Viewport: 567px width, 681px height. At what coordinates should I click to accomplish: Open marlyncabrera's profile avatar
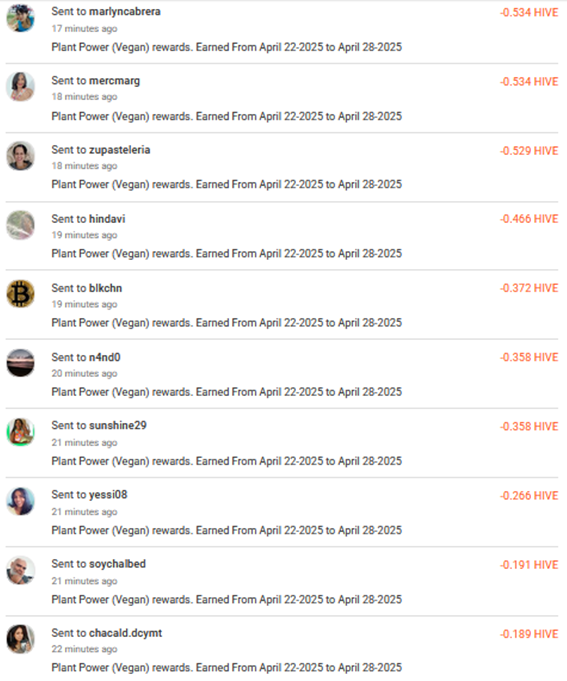[20, 18]
